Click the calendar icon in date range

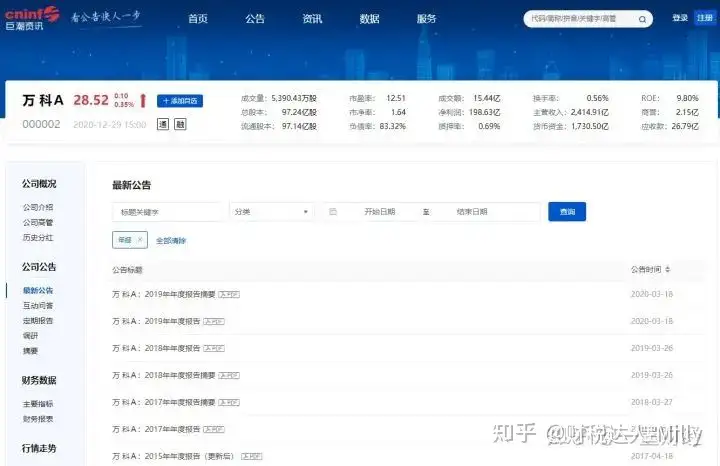click(333, 212)
